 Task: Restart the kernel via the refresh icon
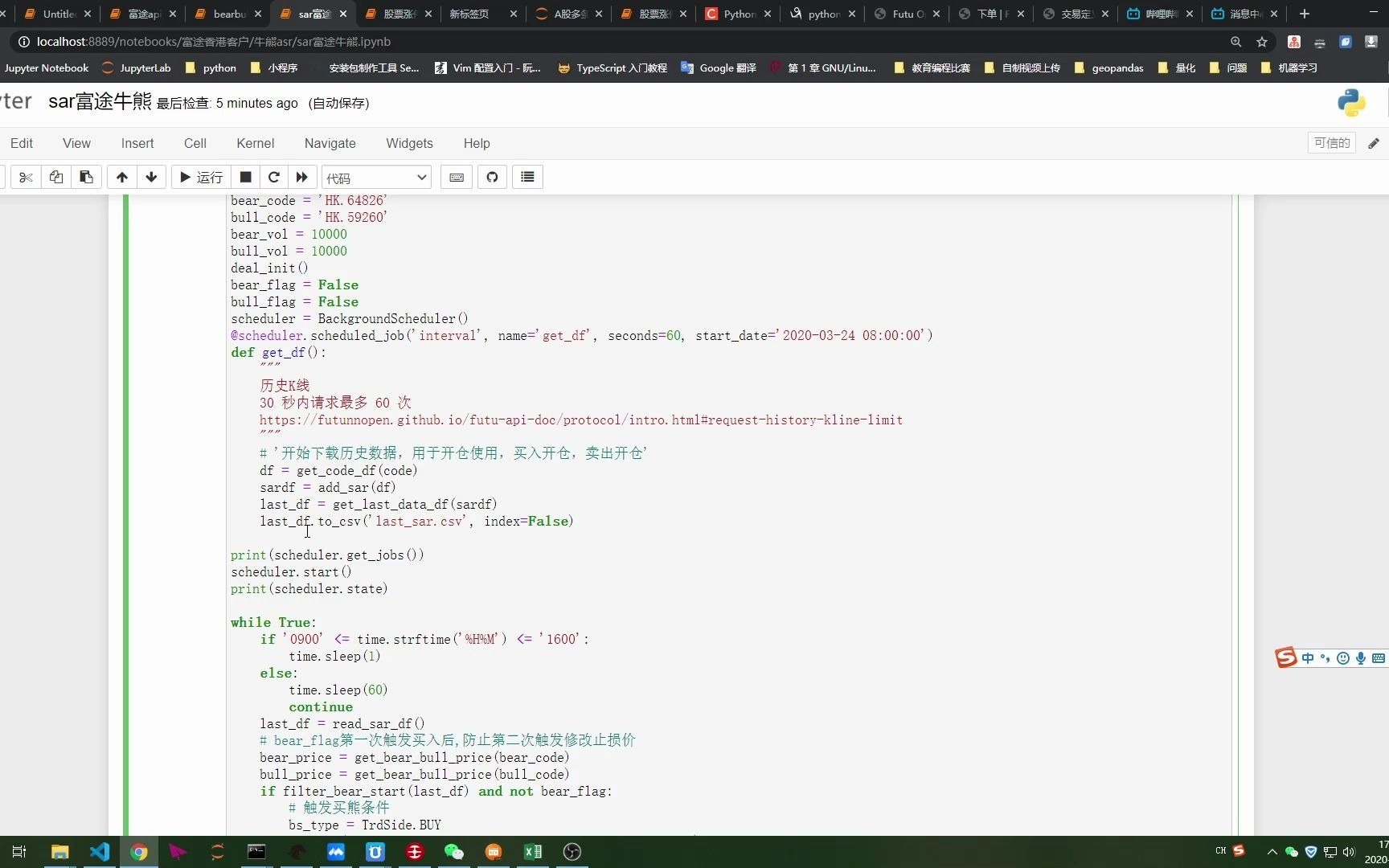click(273, 177)
